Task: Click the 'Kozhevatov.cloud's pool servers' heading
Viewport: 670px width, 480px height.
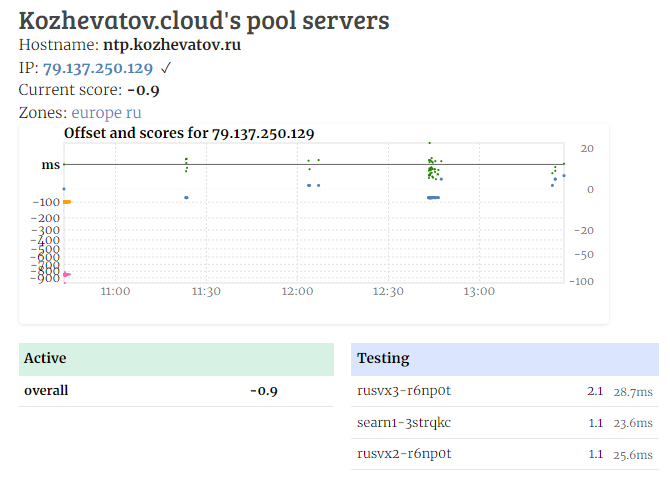Action: [204, 19]
